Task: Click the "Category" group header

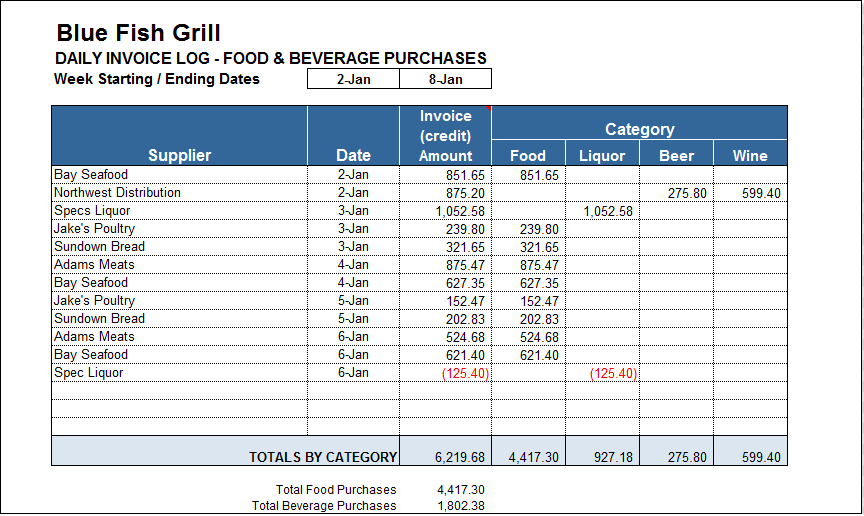Action: [639, 129]
